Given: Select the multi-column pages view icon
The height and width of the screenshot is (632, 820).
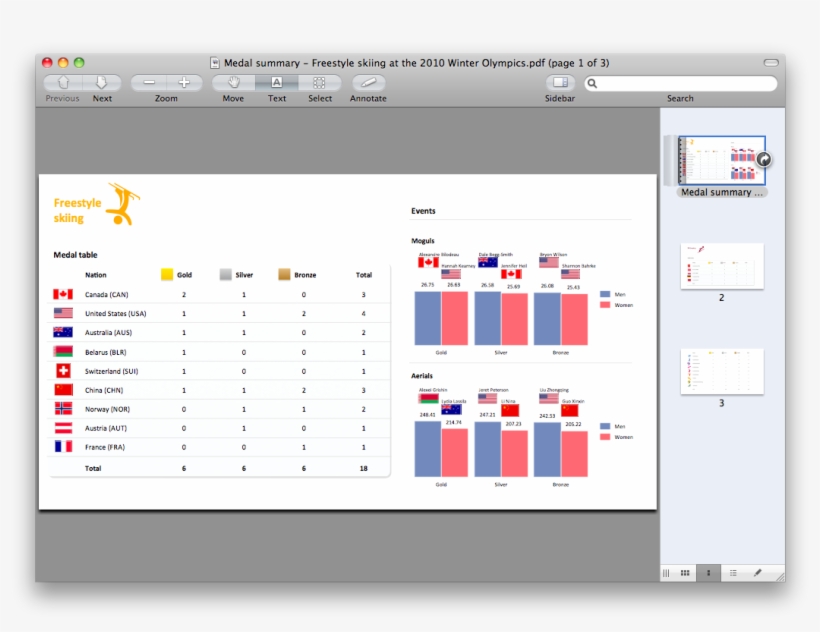Looking at the screenshot, I should pyautogui.click(x=667, y=573).
